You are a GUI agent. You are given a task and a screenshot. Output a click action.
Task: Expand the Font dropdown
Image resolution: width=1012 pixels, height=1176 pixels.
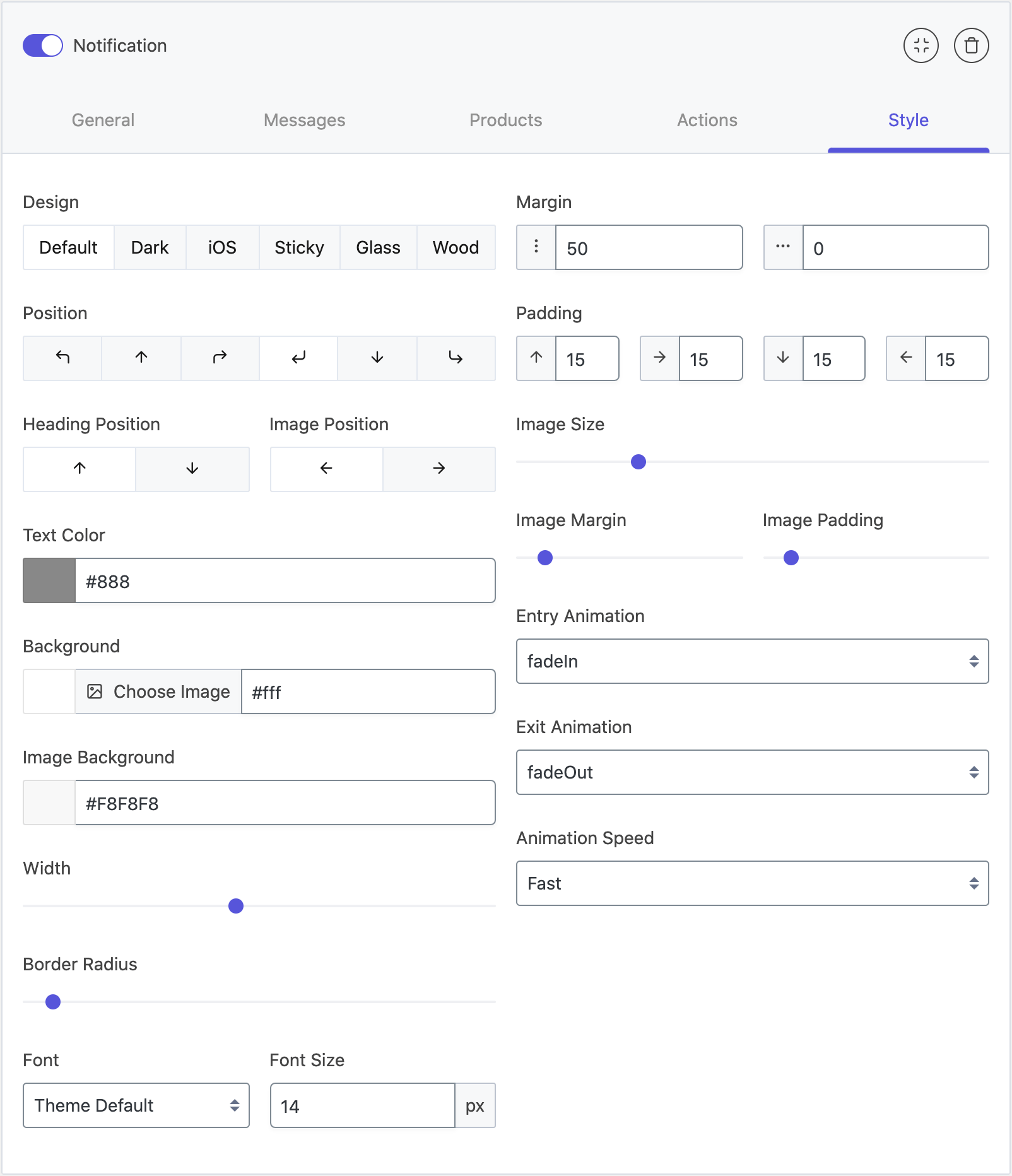click(136, 1105)
